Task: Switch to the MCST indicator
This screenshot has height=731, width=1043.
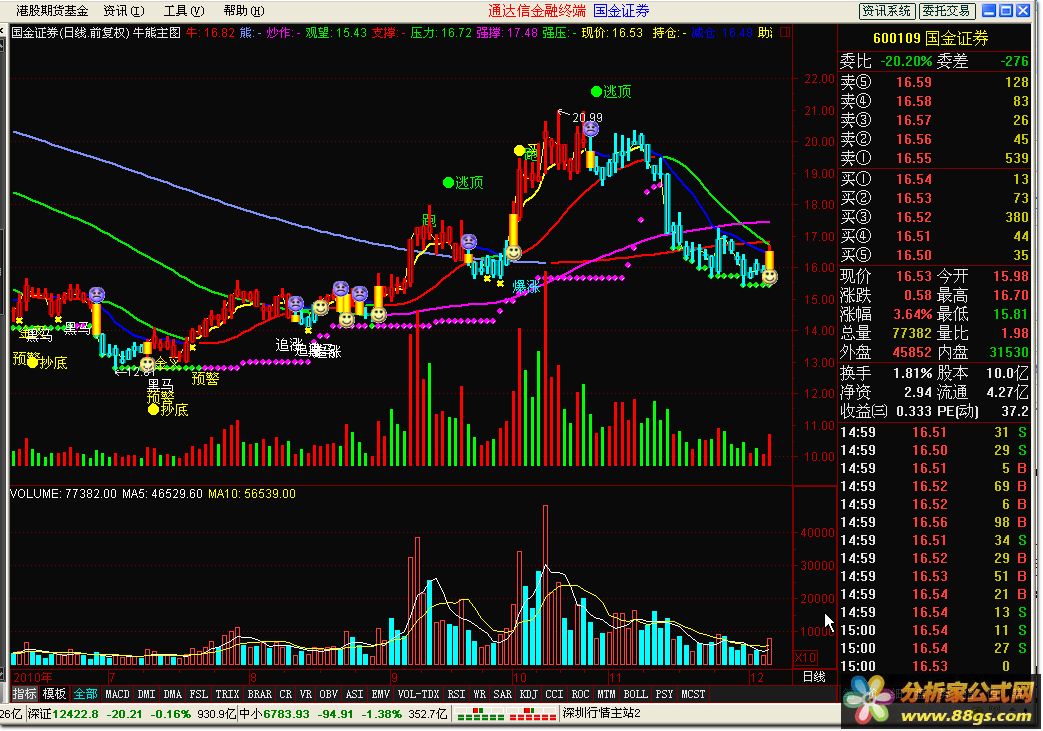Action: point(693,694)
